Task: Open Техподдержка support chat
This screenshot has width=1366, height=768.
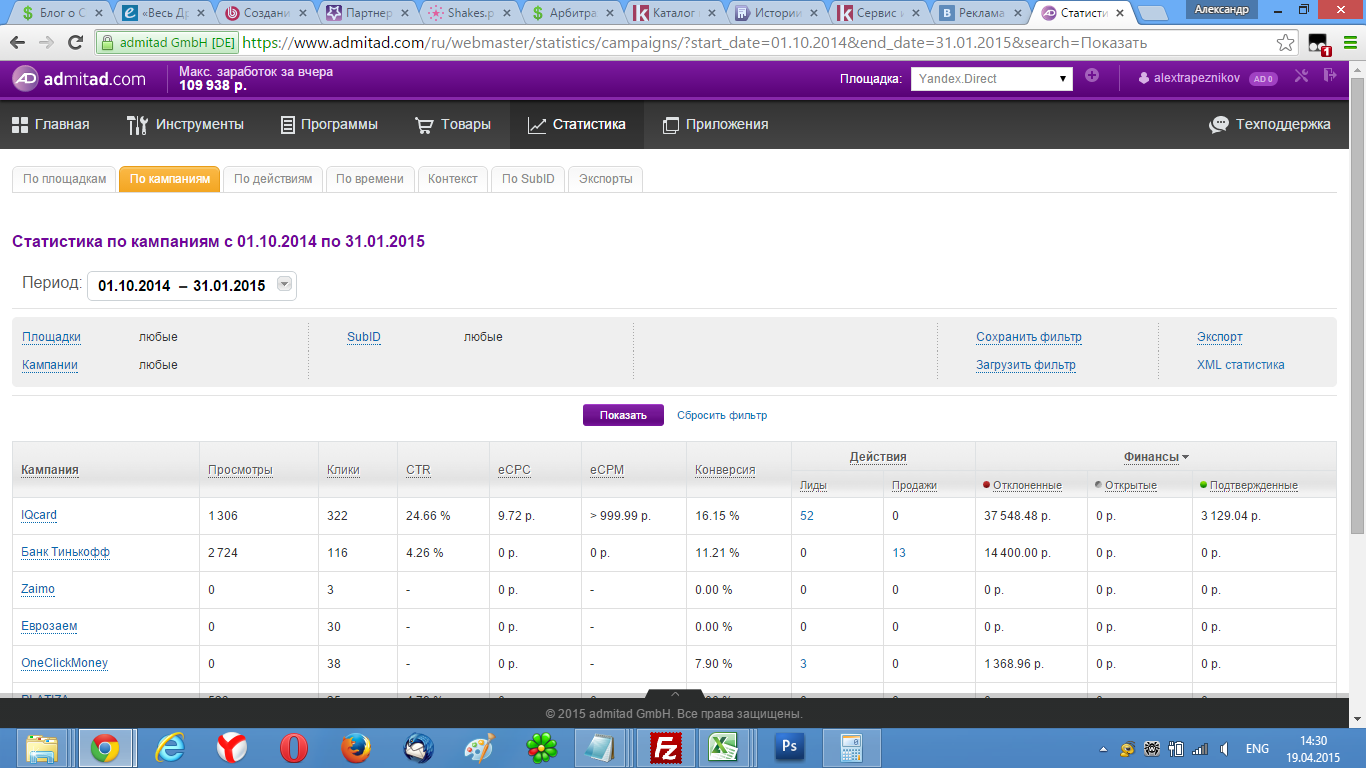Action: pos(1270,125)
